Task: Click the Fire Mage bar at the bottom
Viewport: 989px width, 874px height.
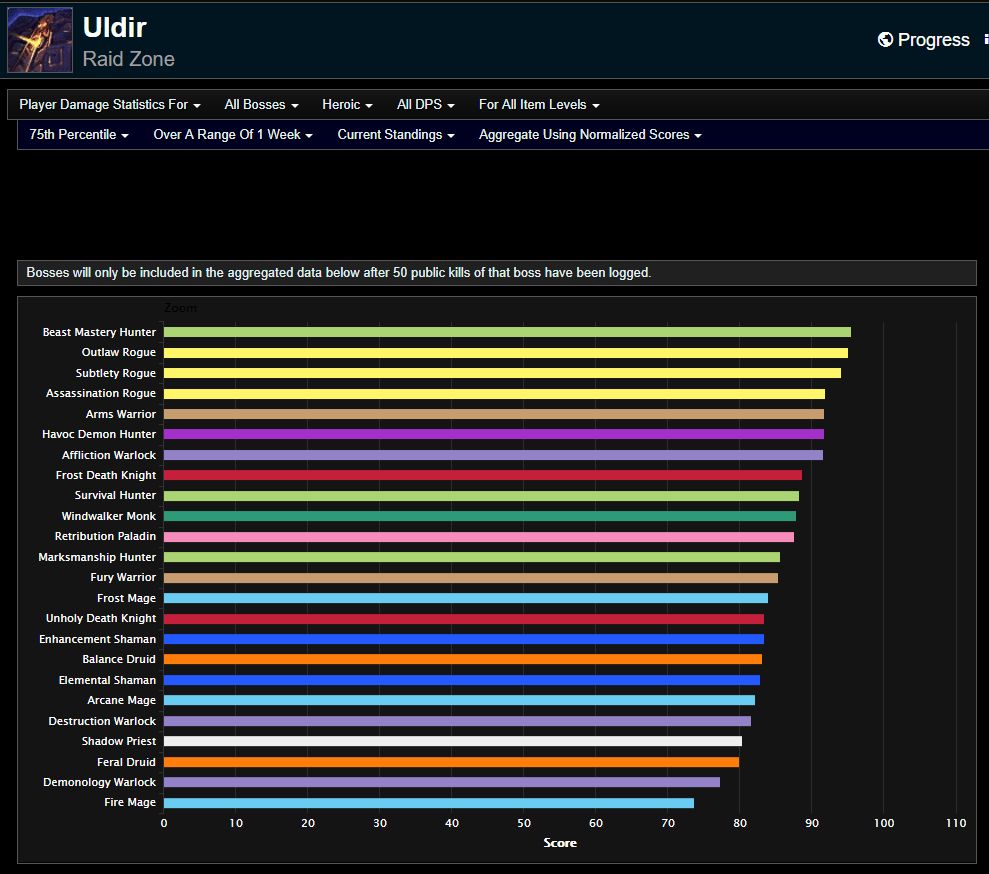Action: click(x=430, y=802)
